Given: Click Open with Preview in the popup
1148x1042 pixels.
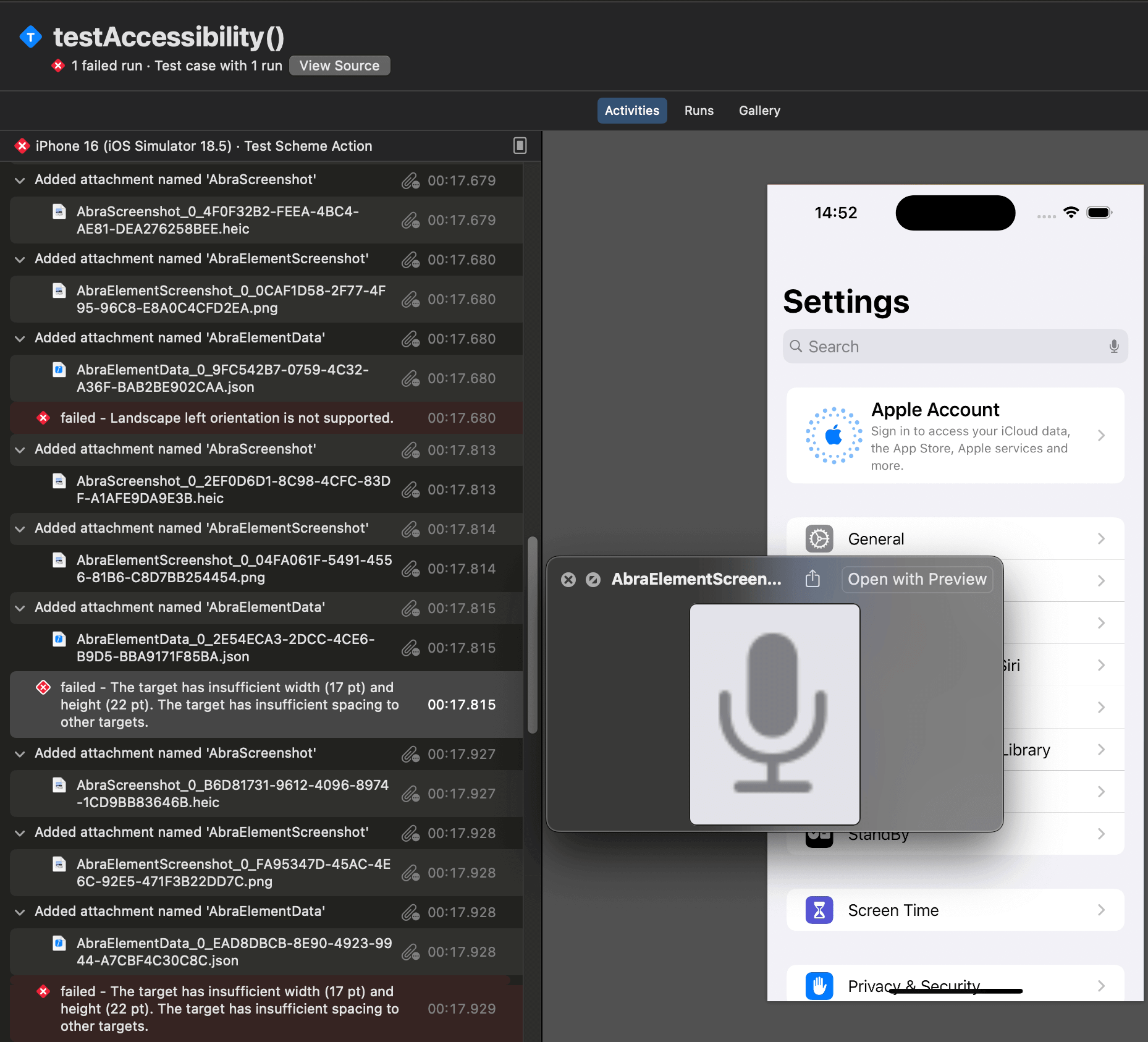Looking at the screenshot, I should pyautogui.click(x=916, y=579).
